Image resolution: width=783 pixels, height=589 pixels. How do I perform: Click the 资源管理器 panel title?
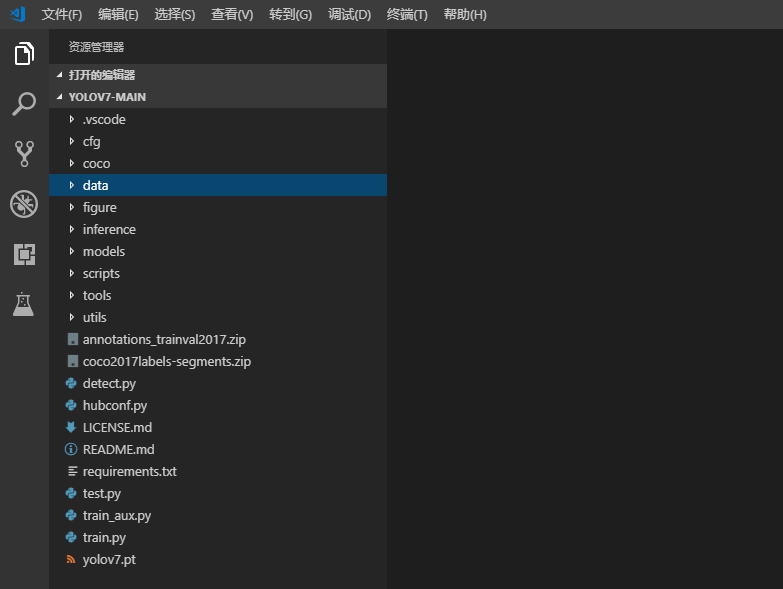96,47
